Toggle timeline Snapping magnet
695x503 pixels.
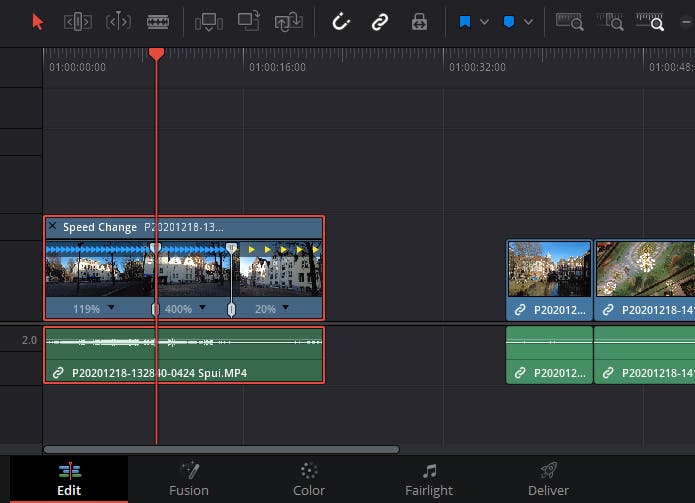341,21
